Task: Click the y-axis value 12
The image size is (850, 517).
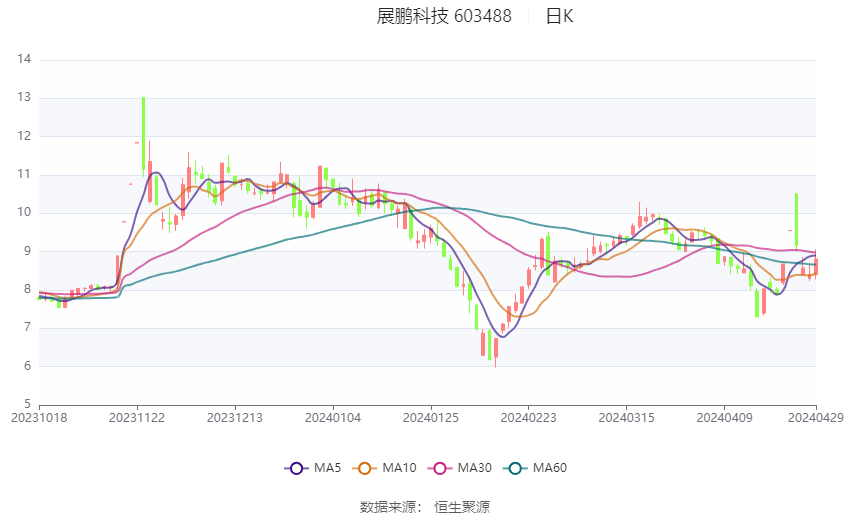Action: 24,136
